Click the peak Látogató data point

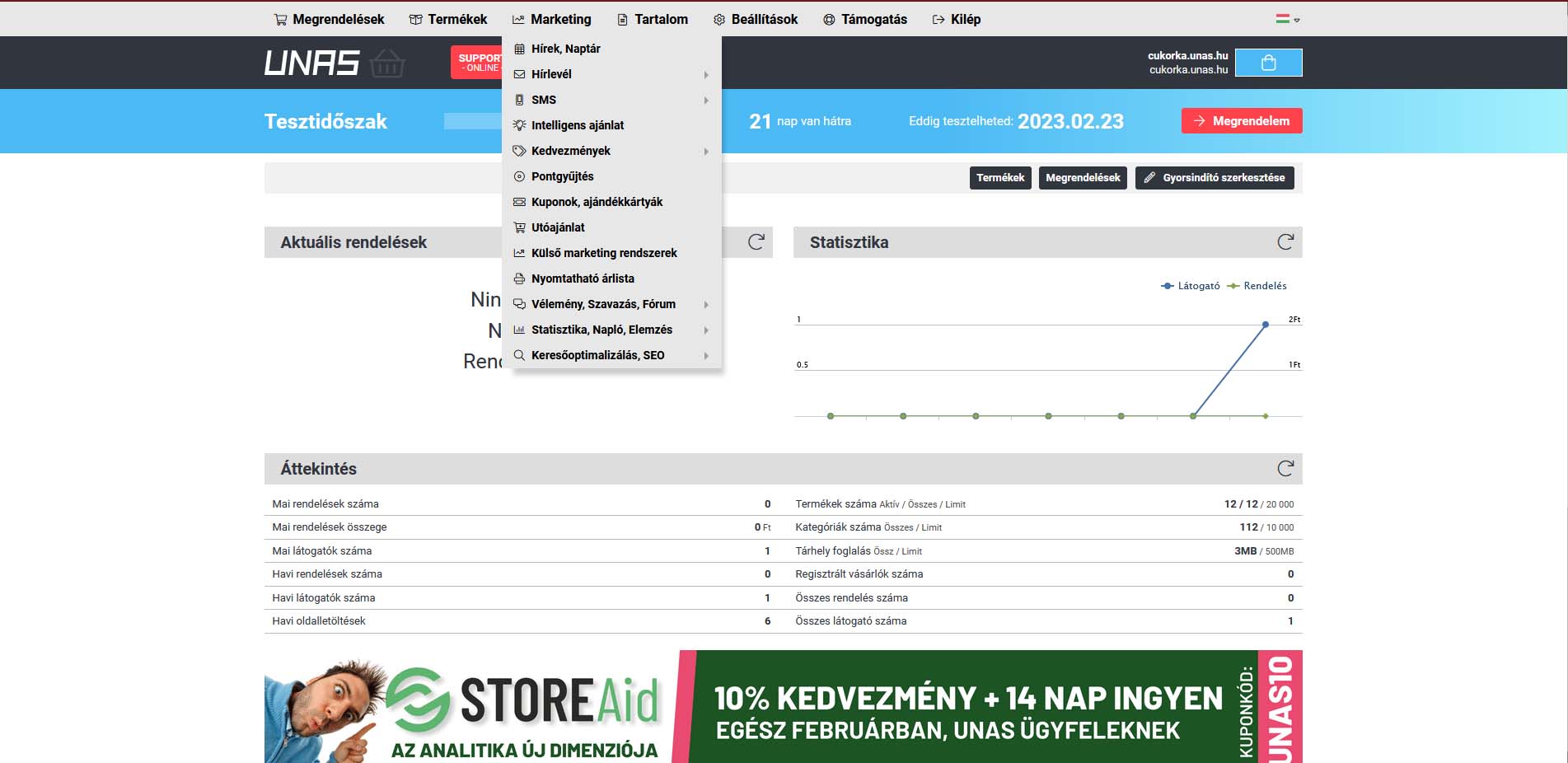(x=1266, y=325)
